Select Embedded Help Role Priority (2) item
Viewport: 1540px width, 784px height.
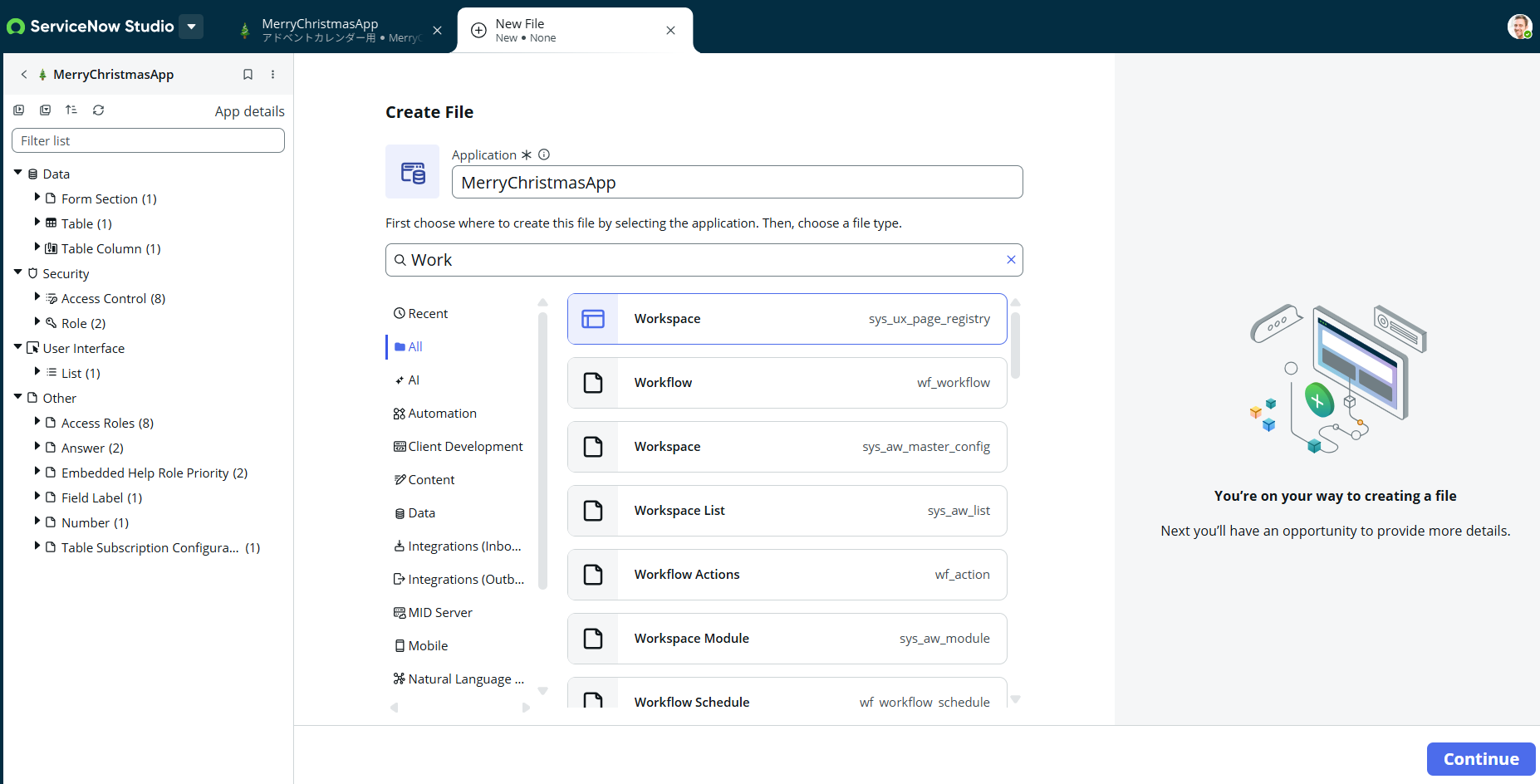(x=154, y=473)
